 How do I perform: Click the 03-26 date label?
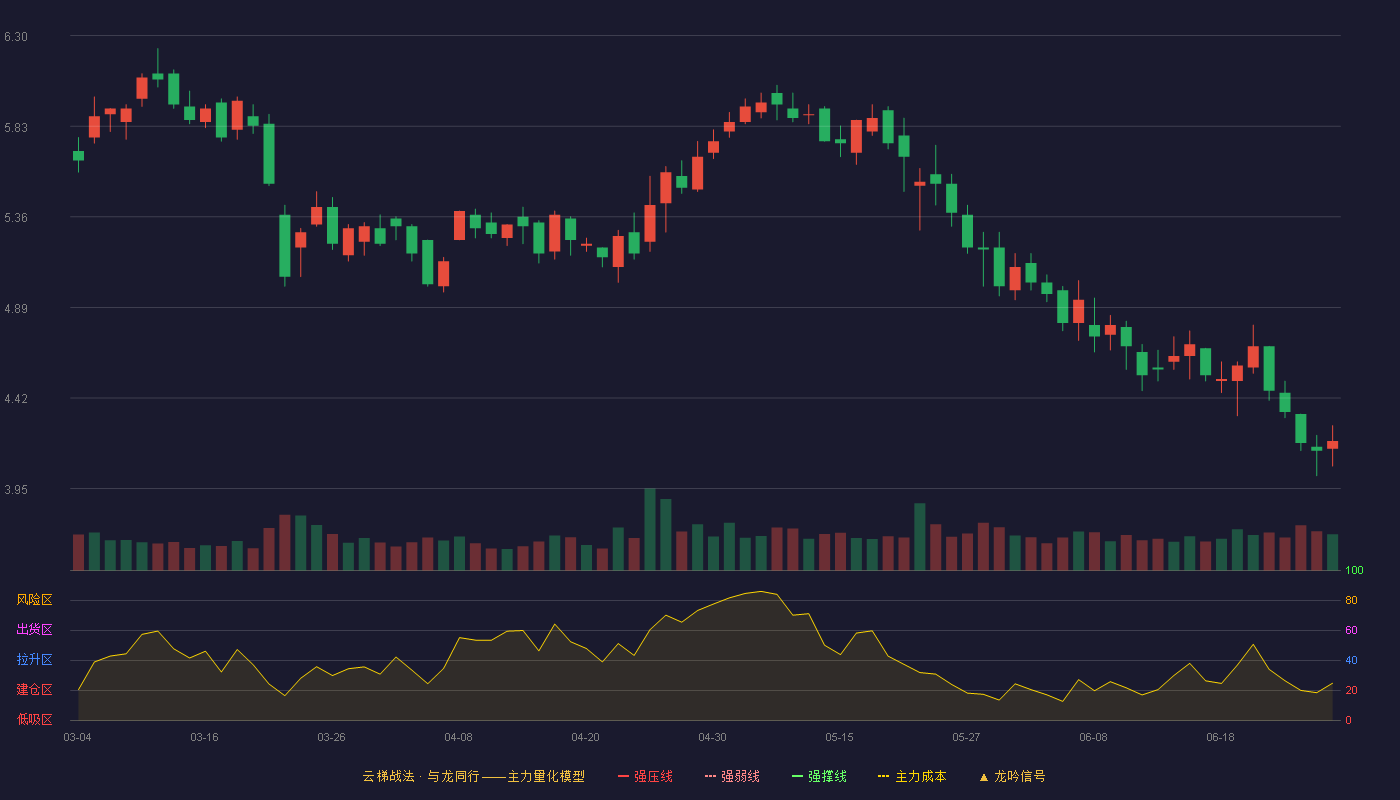332,737
